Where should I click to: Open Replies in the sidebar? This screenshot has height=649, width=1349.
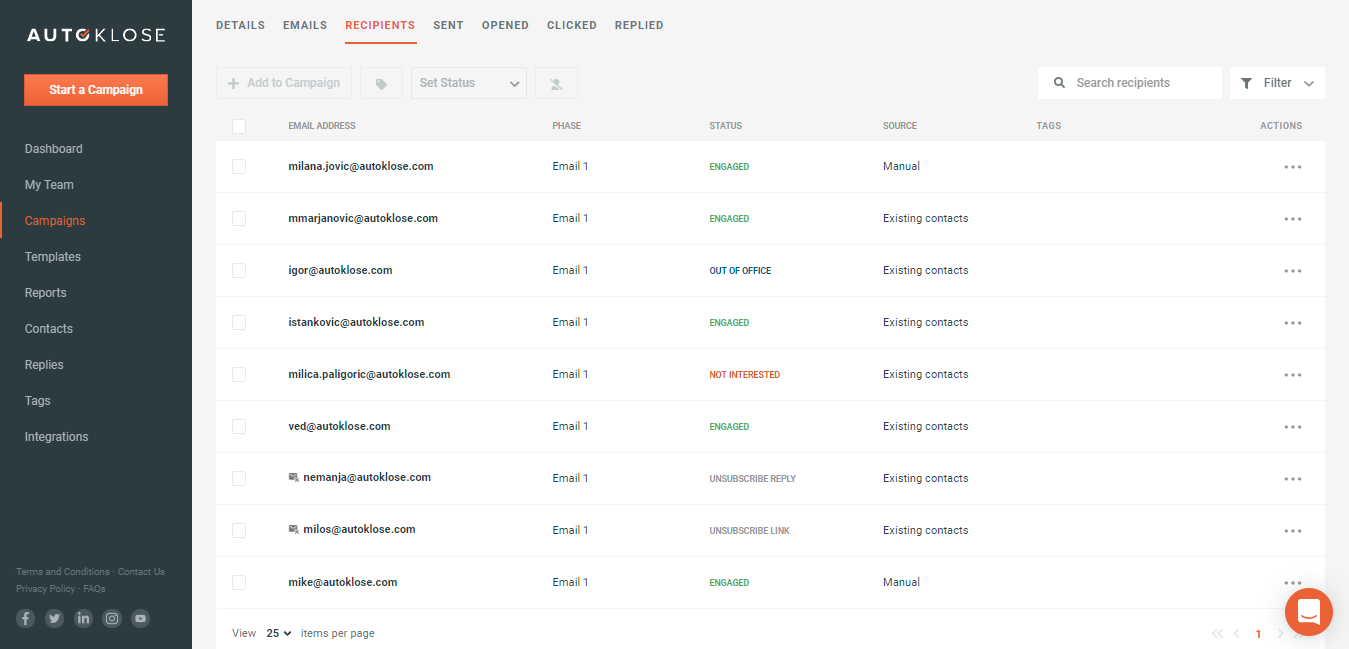pos(44,365)
